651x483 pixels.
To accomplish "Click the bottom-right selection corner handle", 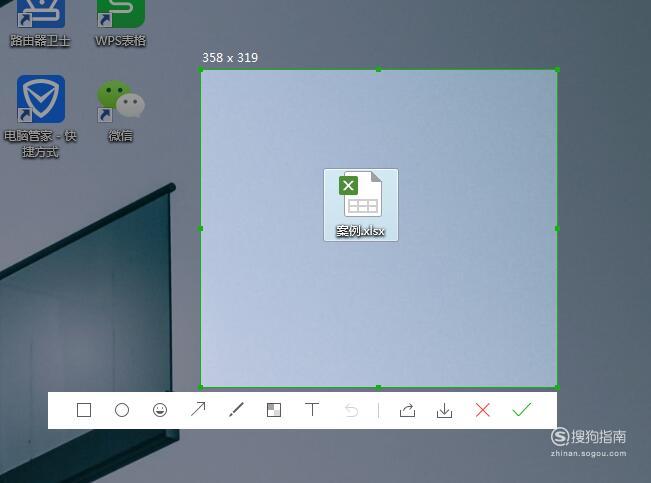I will pos(557,387).
